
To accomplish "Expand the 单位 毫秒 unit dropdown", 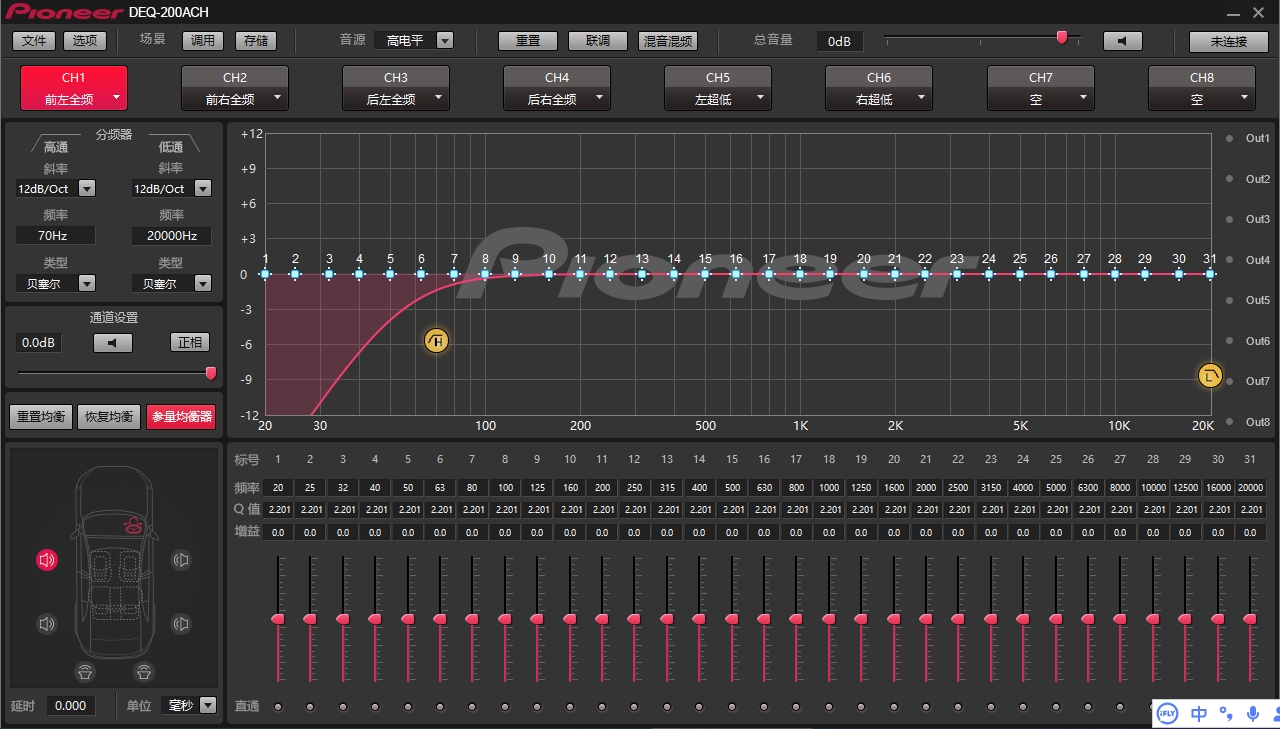I will pos(207,705).
